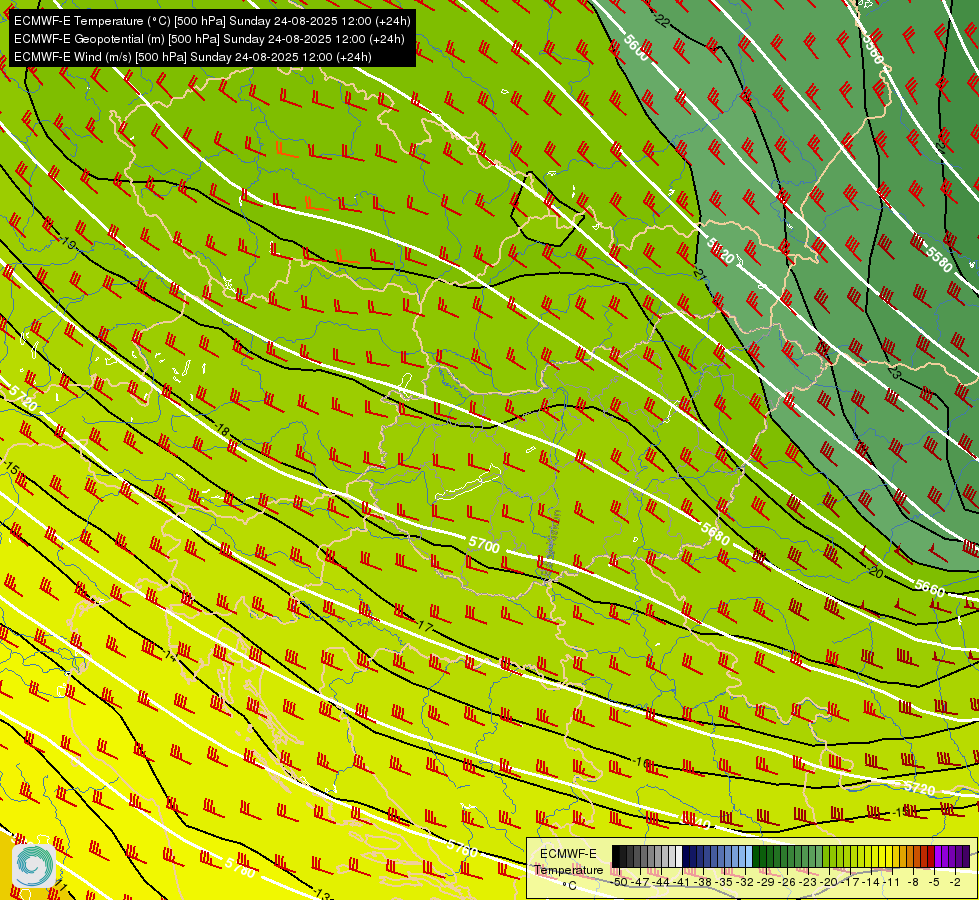Pick the black swatch above -50 in the colorbar

coord(616,856)
